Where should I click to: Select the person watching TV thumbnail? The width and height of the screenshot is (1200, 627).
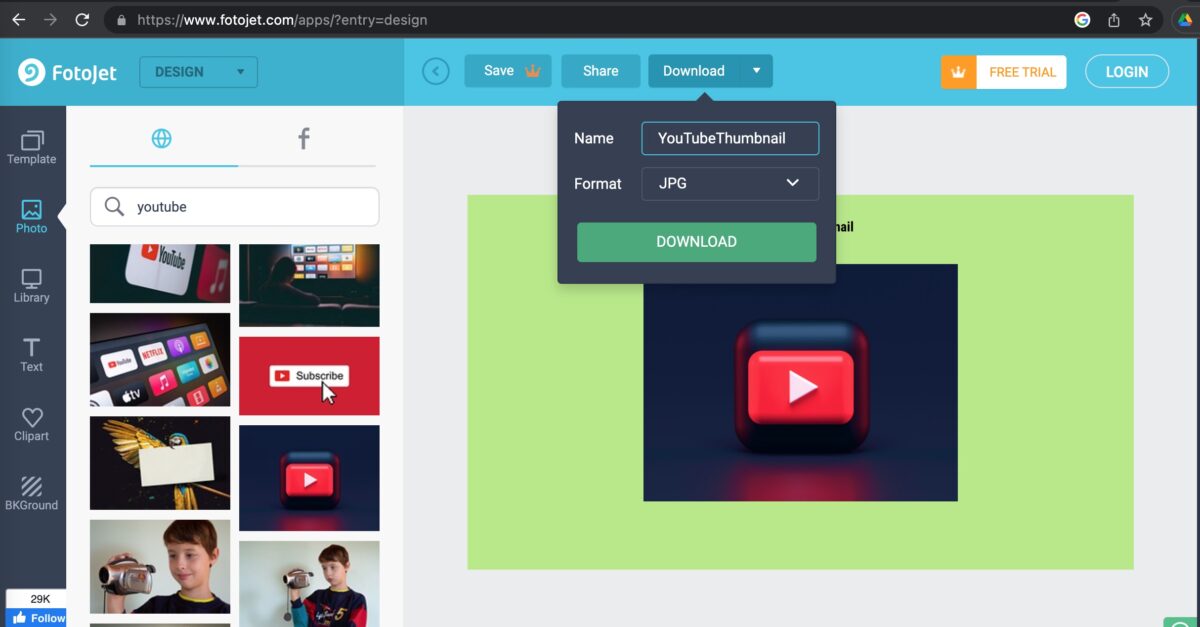[309, 285]
